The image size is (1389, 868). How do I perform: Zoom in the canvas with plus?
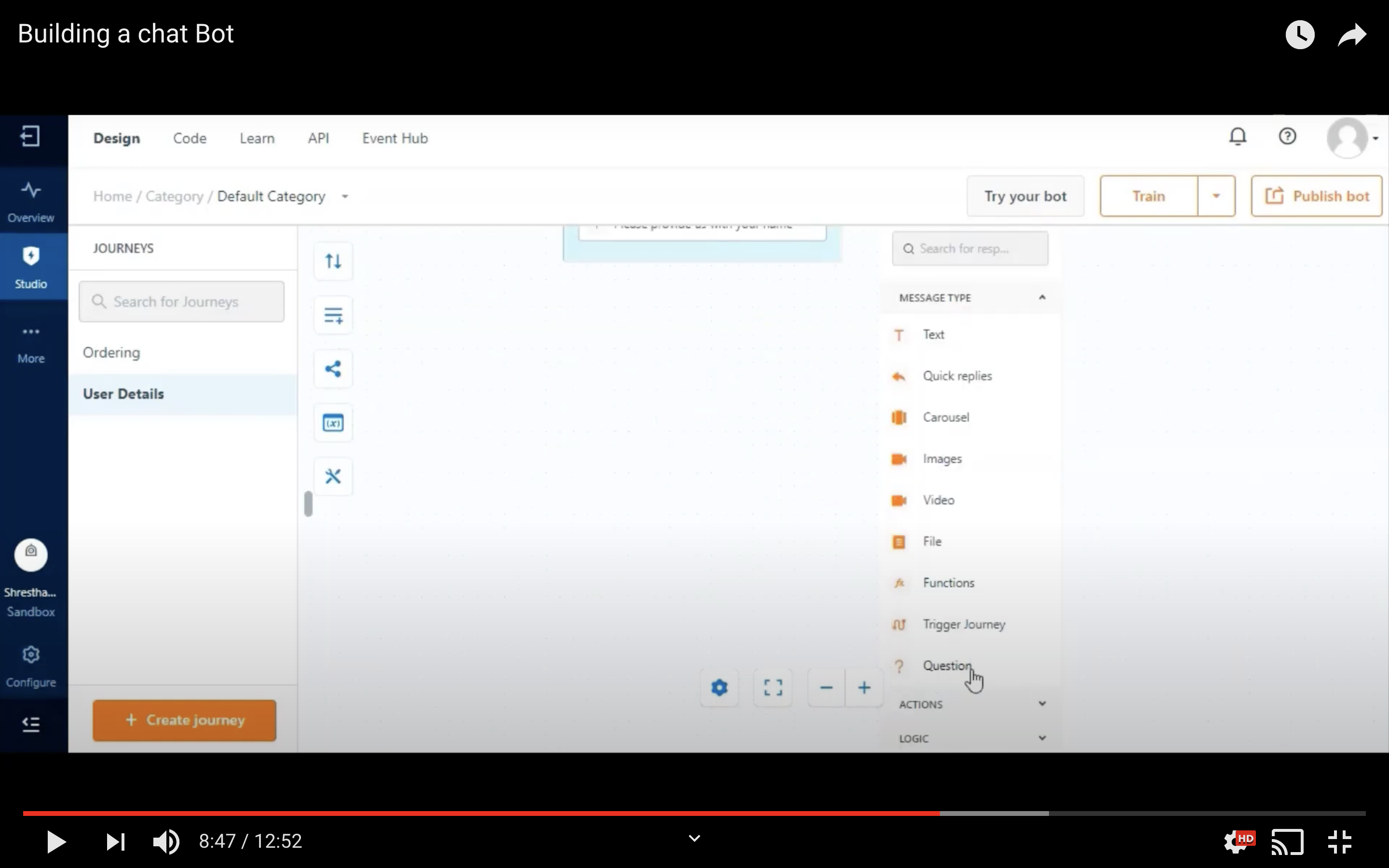point(864,687)
